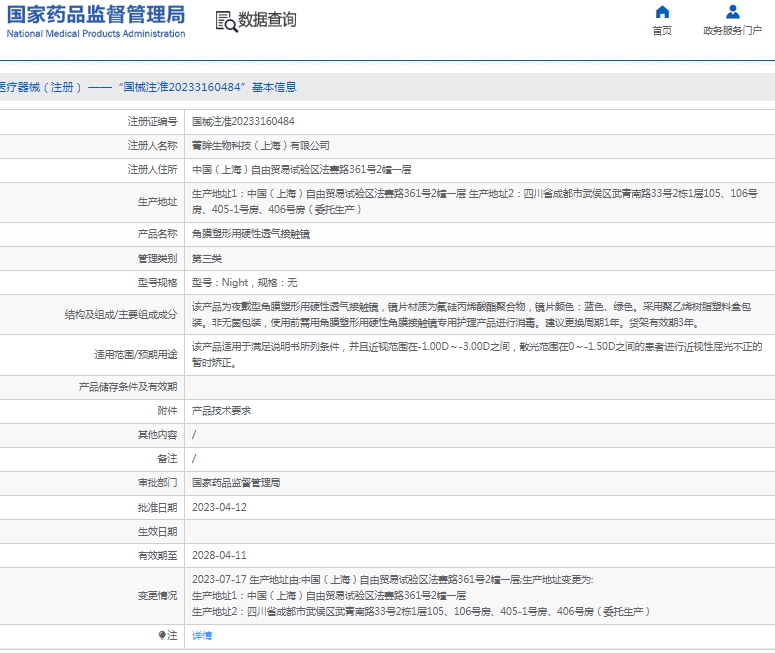Click the National Medical Products Administration subtitle
This screenshot has height=653, width=775.
(96, 34)
